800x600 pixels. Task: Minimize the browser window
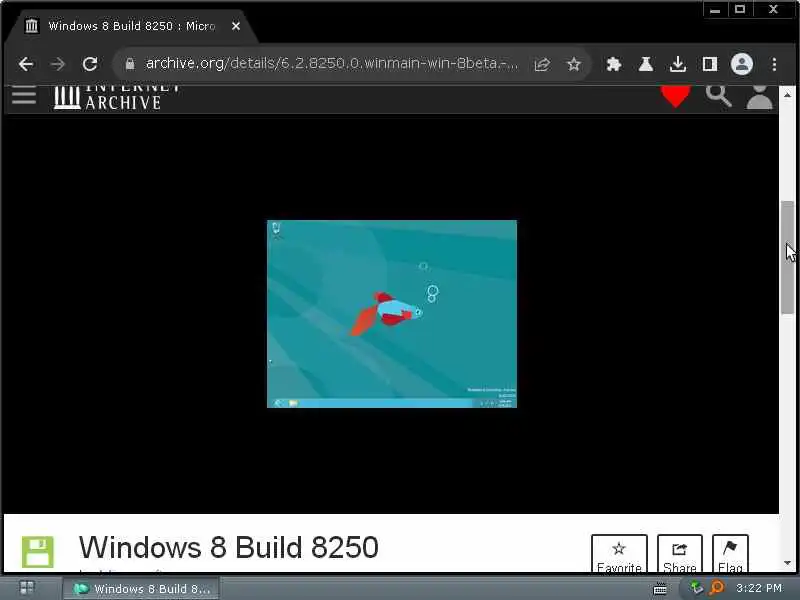point(715,10)
